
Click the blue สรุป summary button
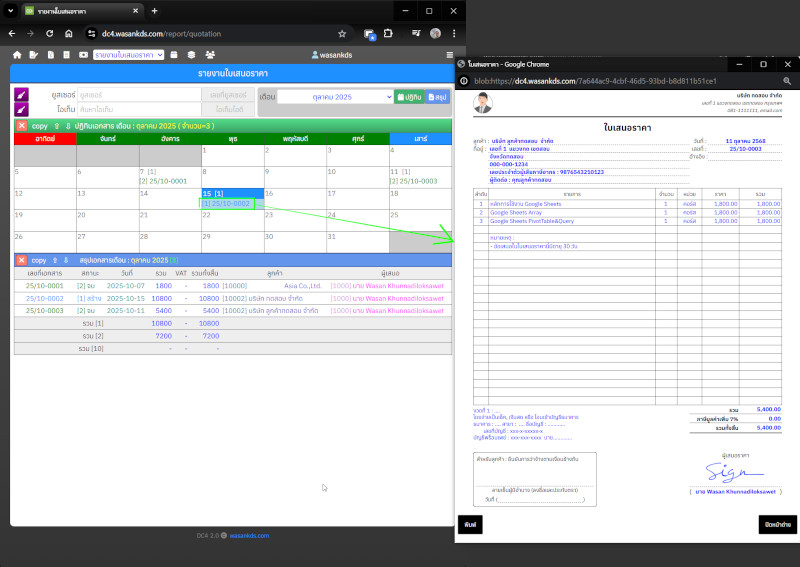pyautogui.click(x=438, y=97)
